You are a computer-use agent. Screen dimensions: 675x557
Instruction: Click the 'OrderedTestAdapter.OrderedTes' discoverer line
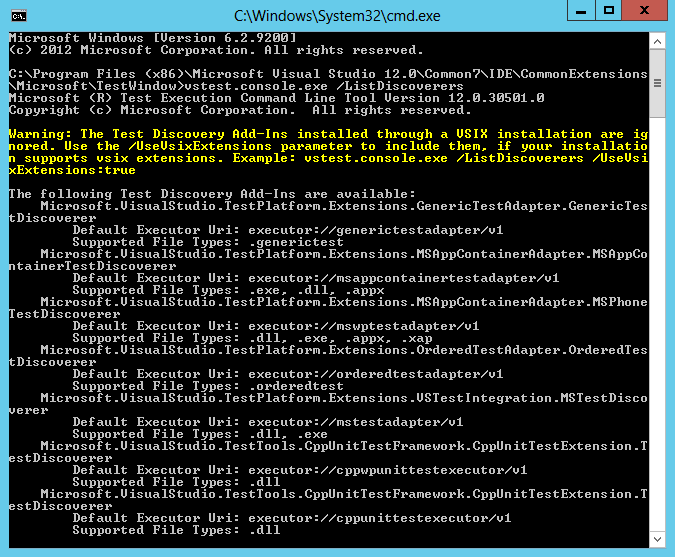(x=344, y=350)
